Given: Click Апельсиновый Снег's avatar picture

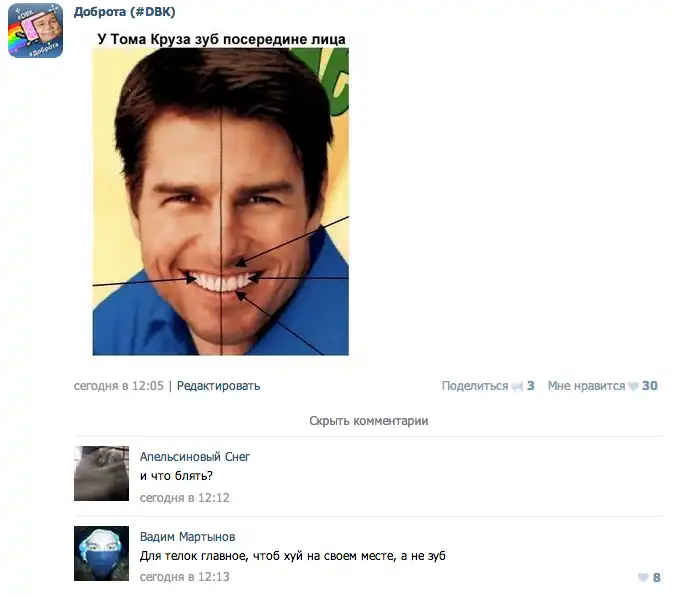Looking at the screenshot, I should [x=101, y=473].
